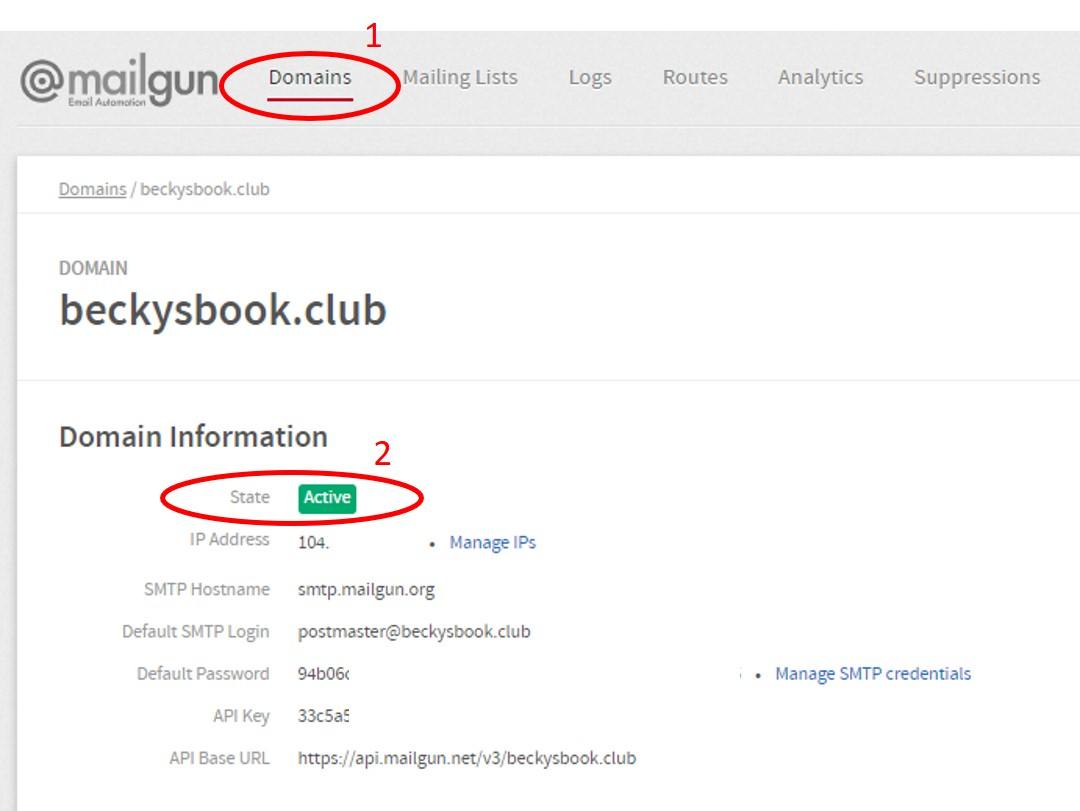This screenshot has width=1080, height=811.
Task: Click the Mailgun logo
Action: coord(119,81)
